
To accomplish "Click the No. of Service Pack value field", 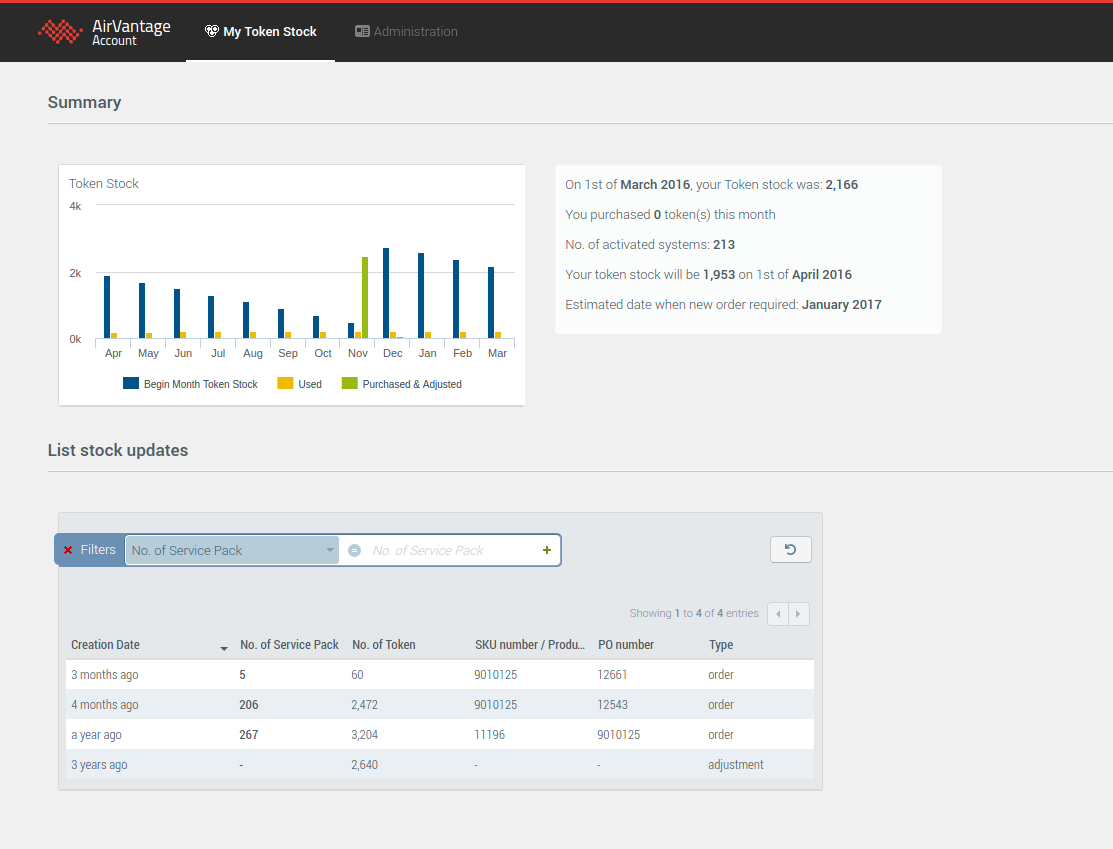I will (450, 550).
